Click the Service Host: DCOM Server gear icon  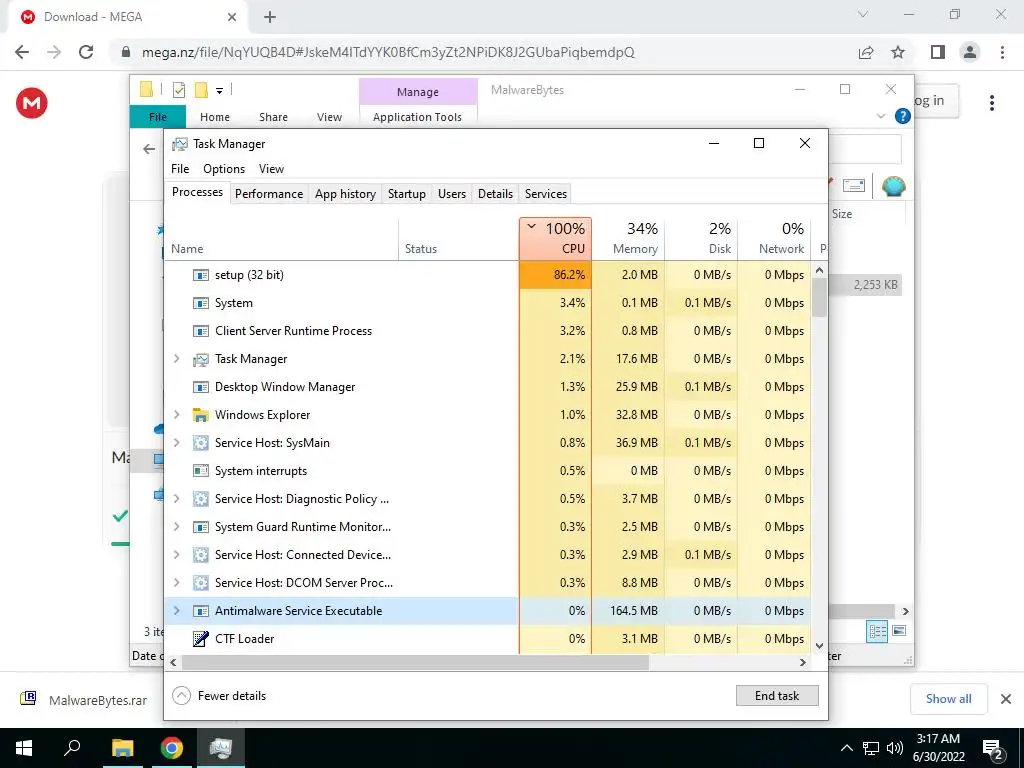click(200, 583)
